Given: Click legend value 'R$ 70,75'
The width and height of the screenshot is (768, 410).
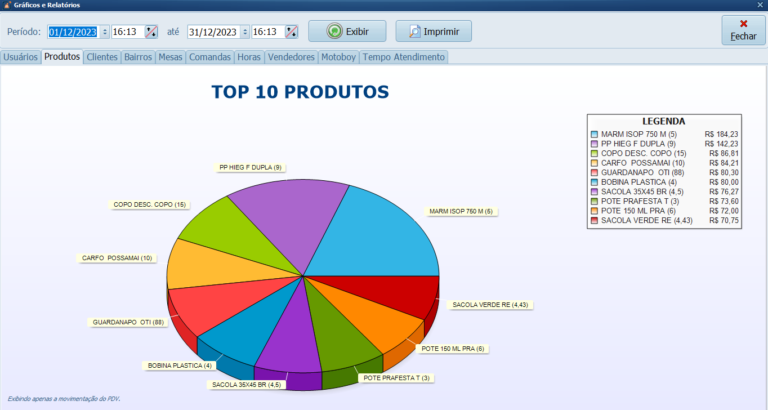Looking at the screenshot, I should click(723, 220).
